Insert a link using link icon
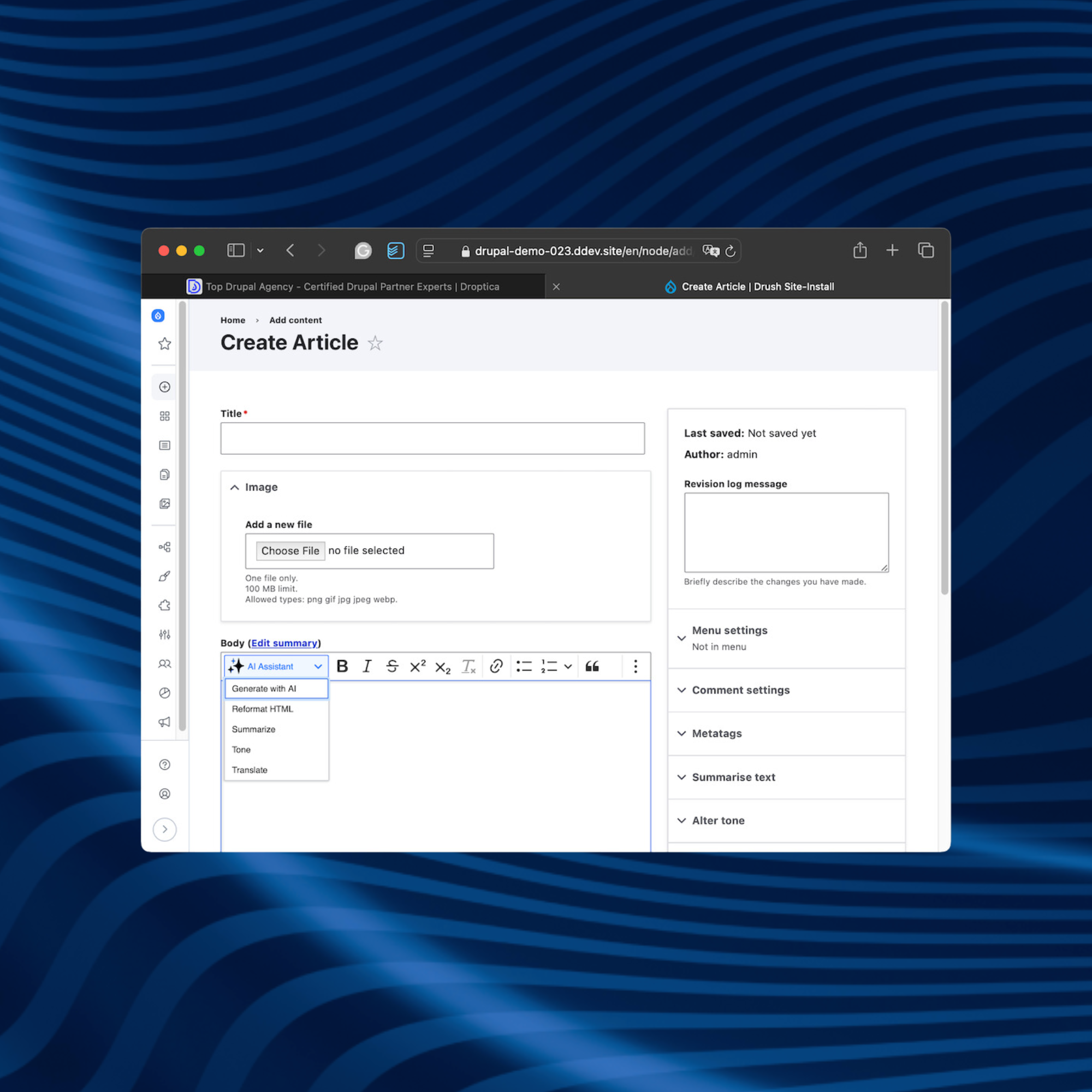The height and width of the screenshot is (1092, 1092). [x=496, y=666]
